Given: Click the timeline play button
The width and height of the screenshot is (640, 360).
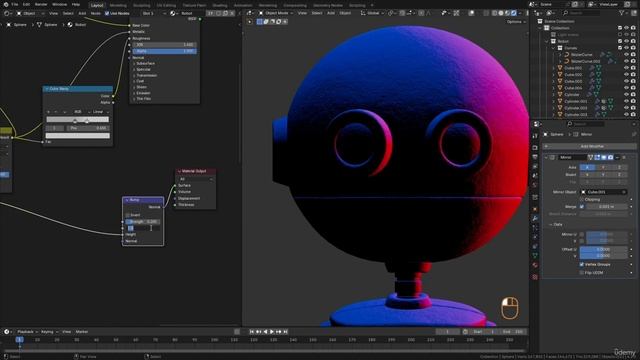Looking at the screenshot, I should click(272, 332).
